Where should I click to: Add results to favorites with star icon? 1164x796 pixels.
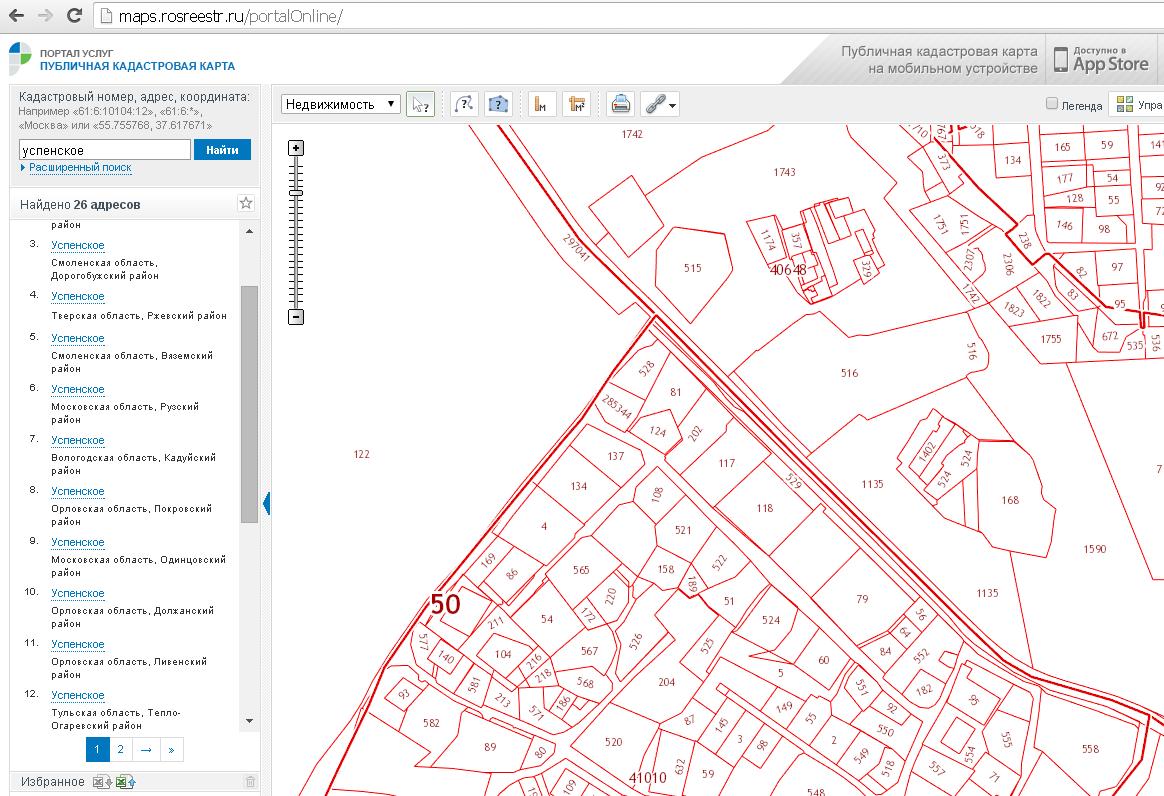(x=246, y=203)
